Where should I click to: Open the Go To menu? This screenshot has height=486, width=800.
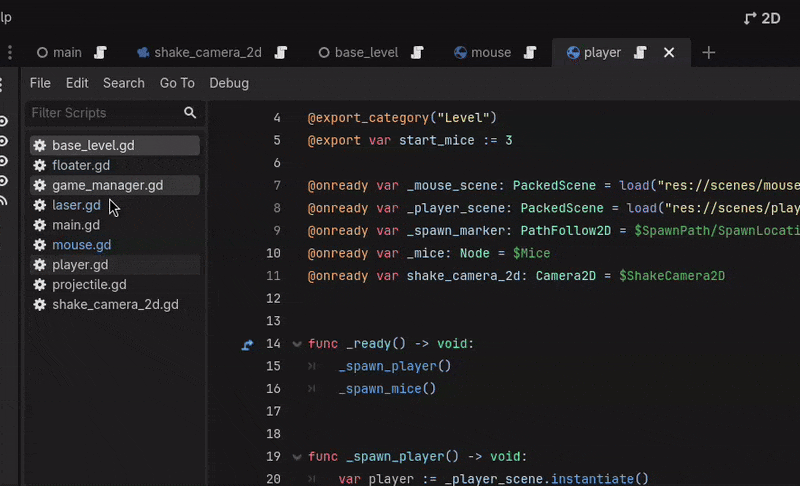pyautogui.click(x=177, y=83)
